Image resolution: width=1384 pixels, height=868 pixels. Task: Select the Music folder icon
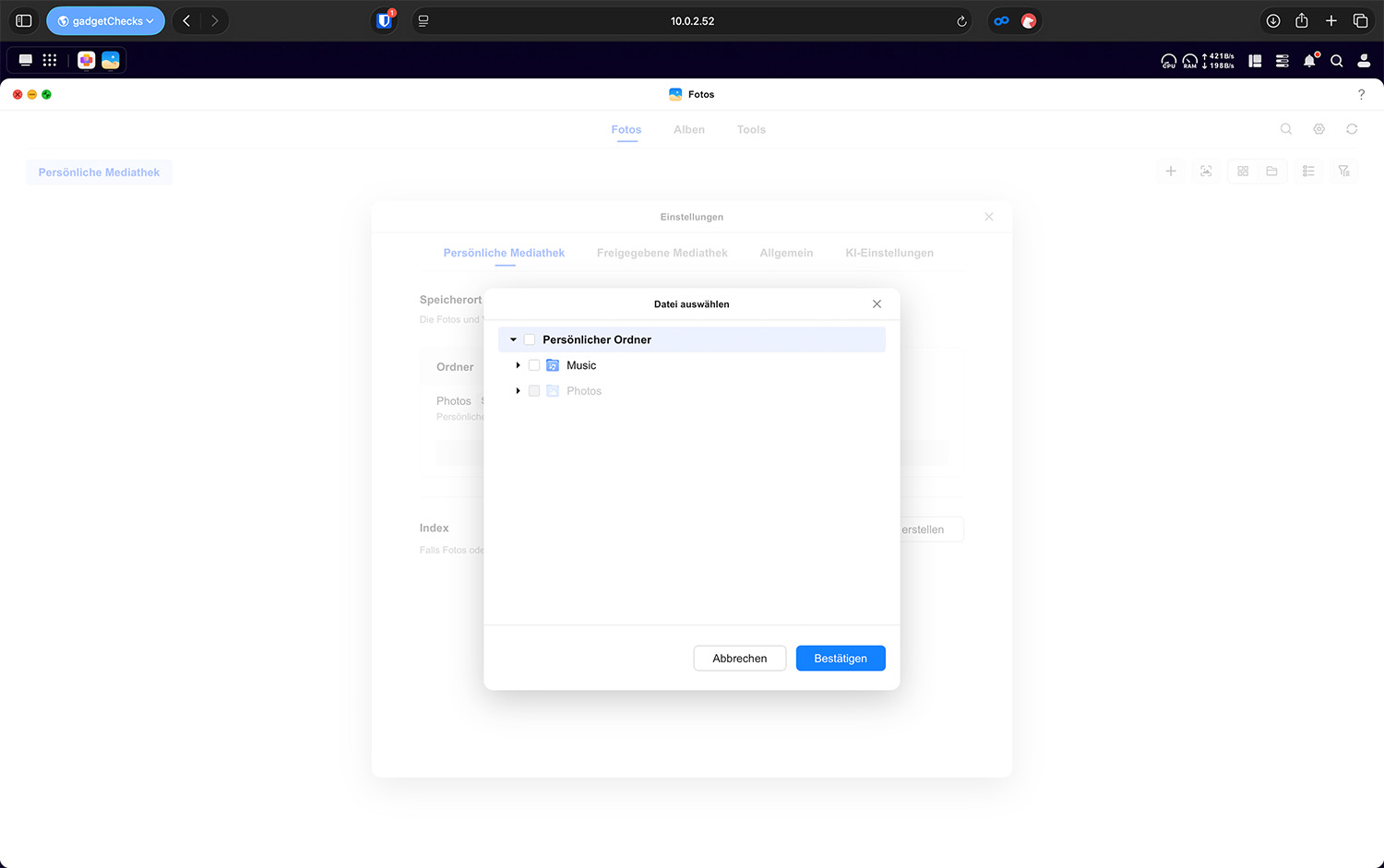pyautogui.click(x=553, y=365)
